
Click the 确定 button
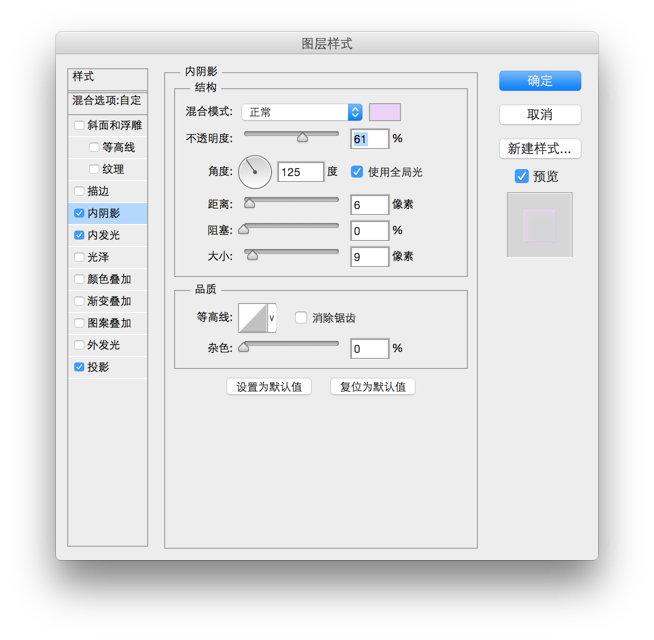click(540, 81)
